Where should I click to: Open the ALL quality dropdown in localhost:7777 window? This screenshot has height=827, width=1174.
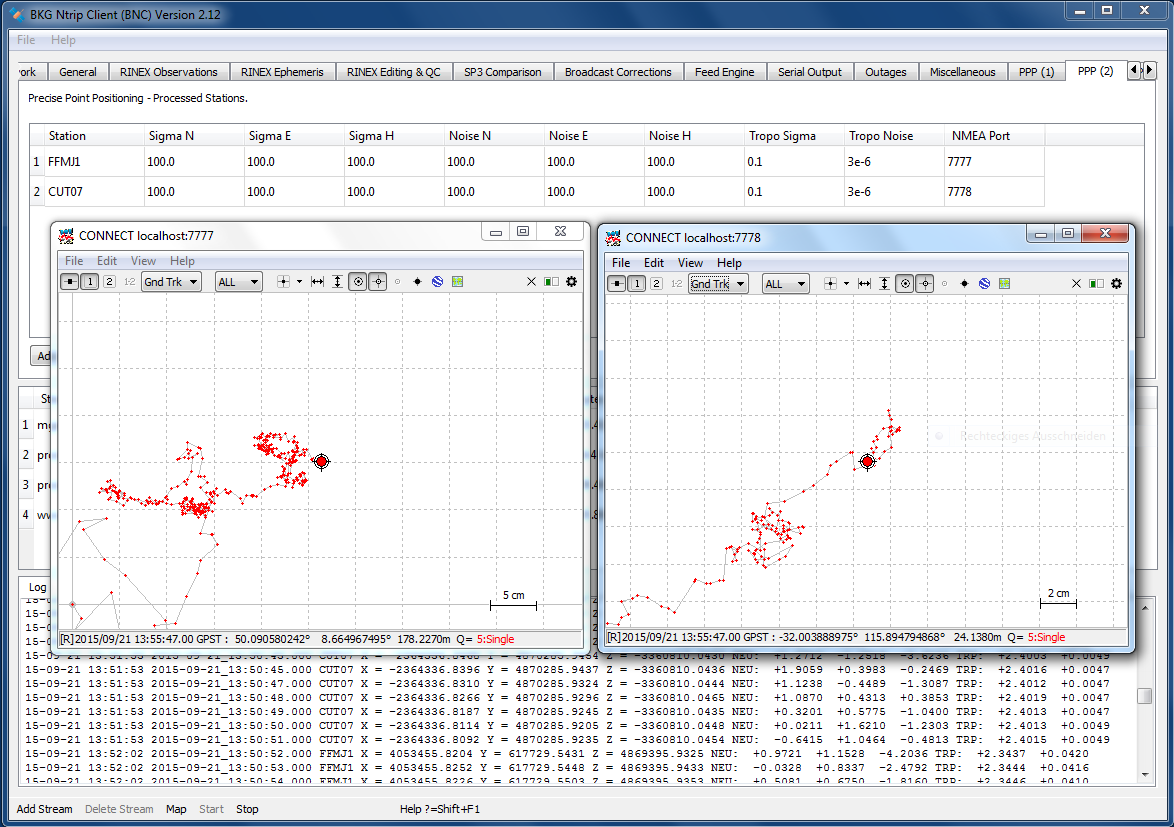(239, 282)
